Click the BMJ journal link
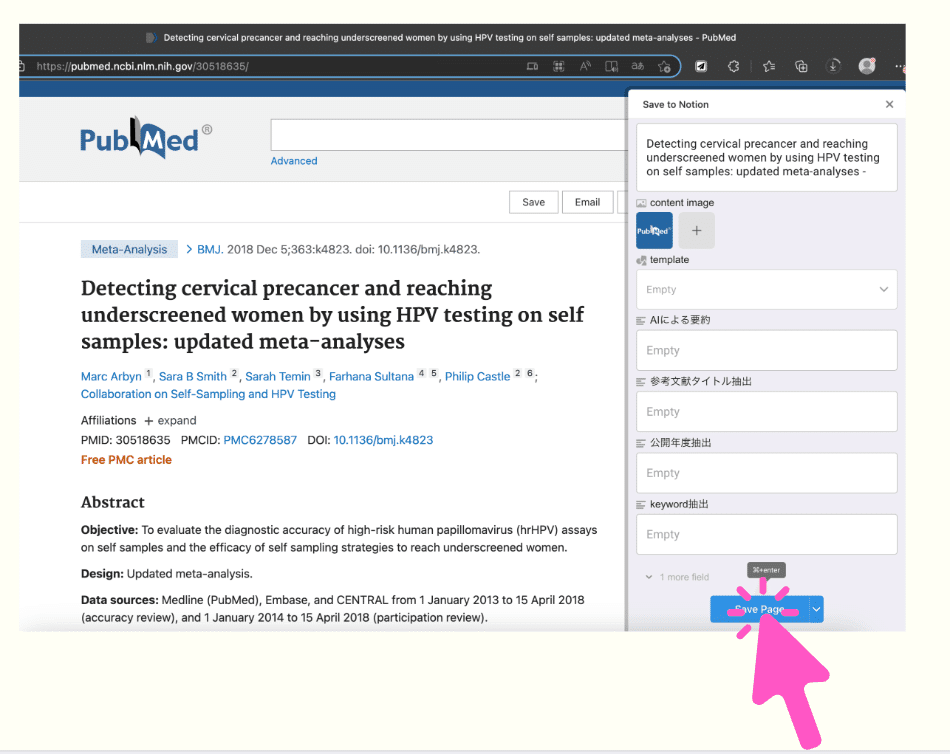Image resolution: width=950 pixels, height=754 pixels. tap(210, 249)
